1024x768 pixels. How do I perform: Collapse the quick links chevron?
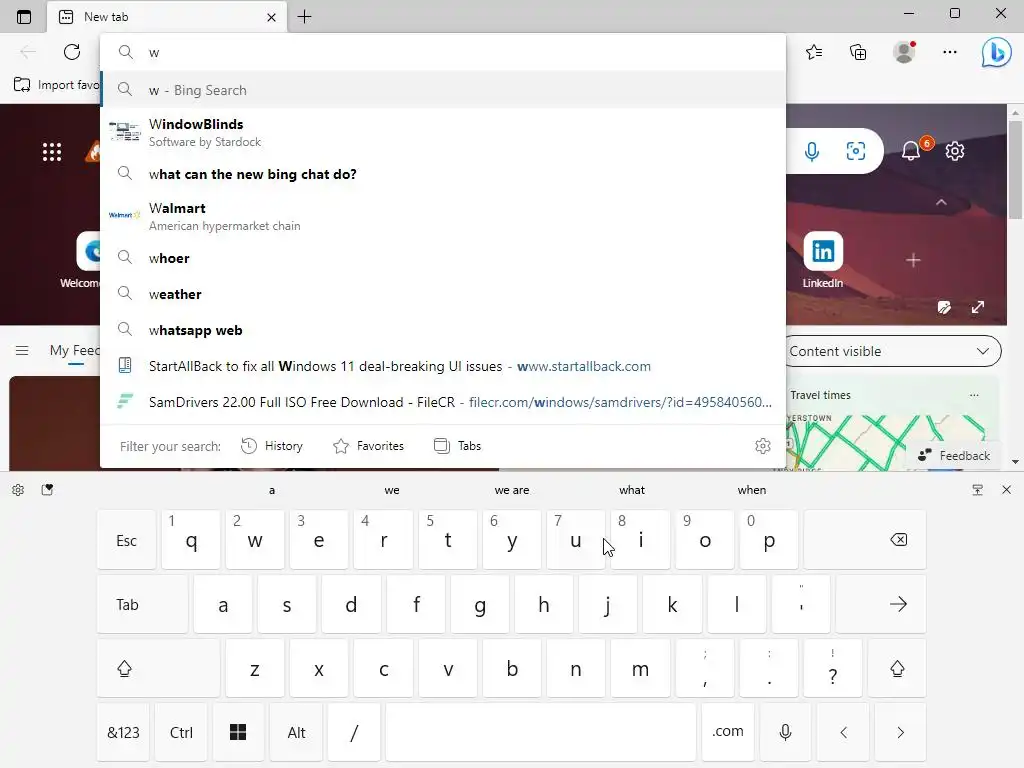pyautogui.click(x=941, y=202)
